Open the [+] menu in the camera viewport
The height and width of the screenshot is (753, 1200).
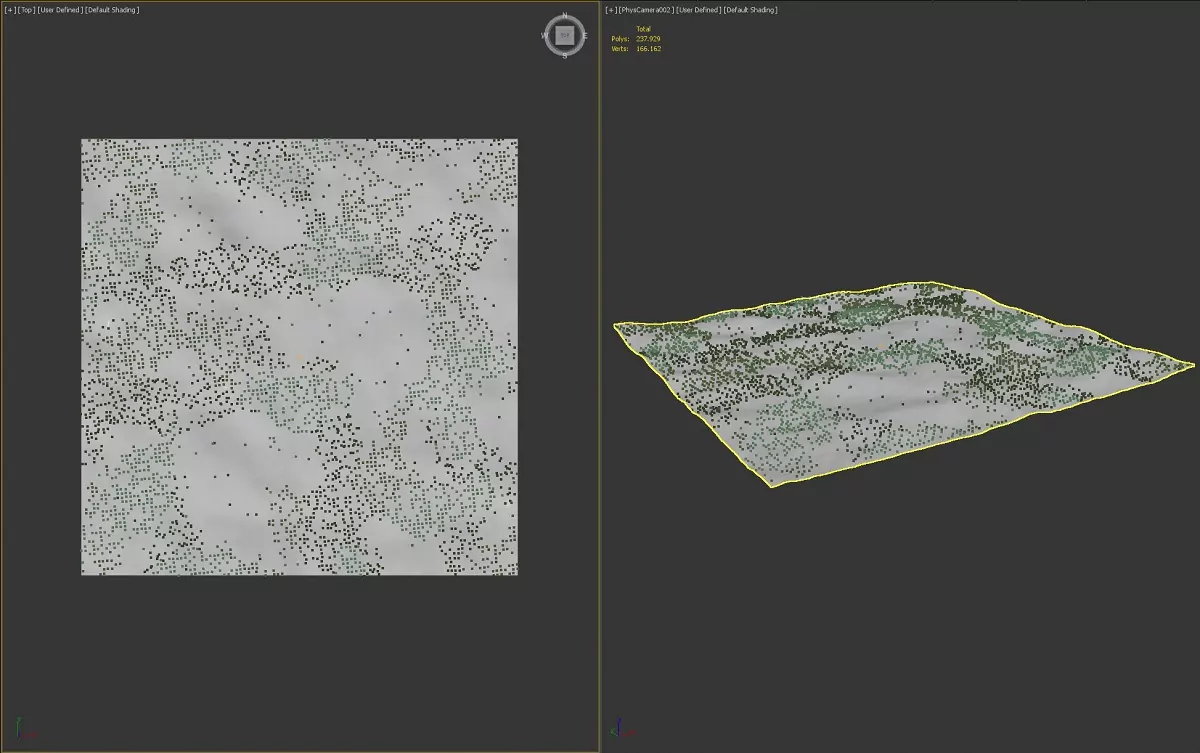(x=610, y=10)
